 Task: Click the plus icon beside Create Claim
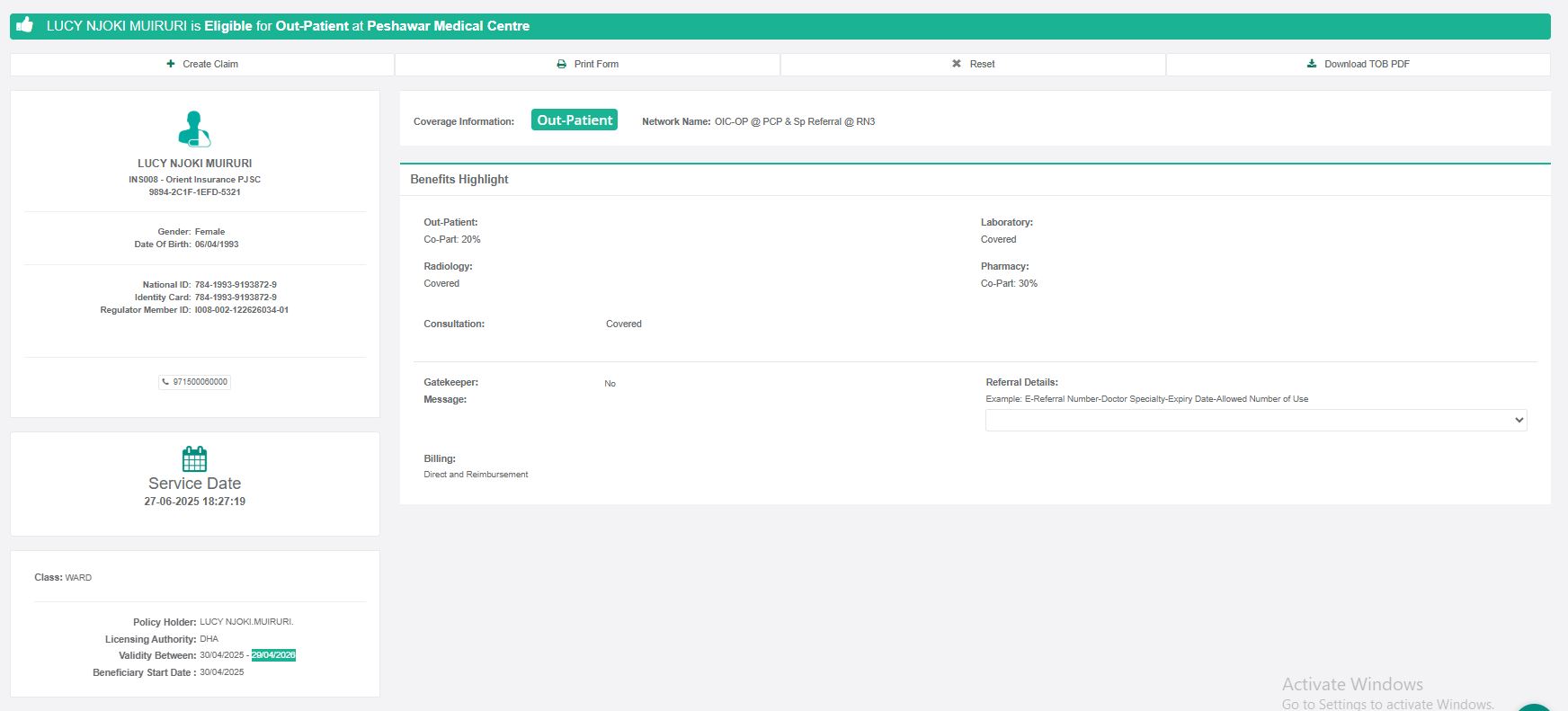click(x=171, y=64)
